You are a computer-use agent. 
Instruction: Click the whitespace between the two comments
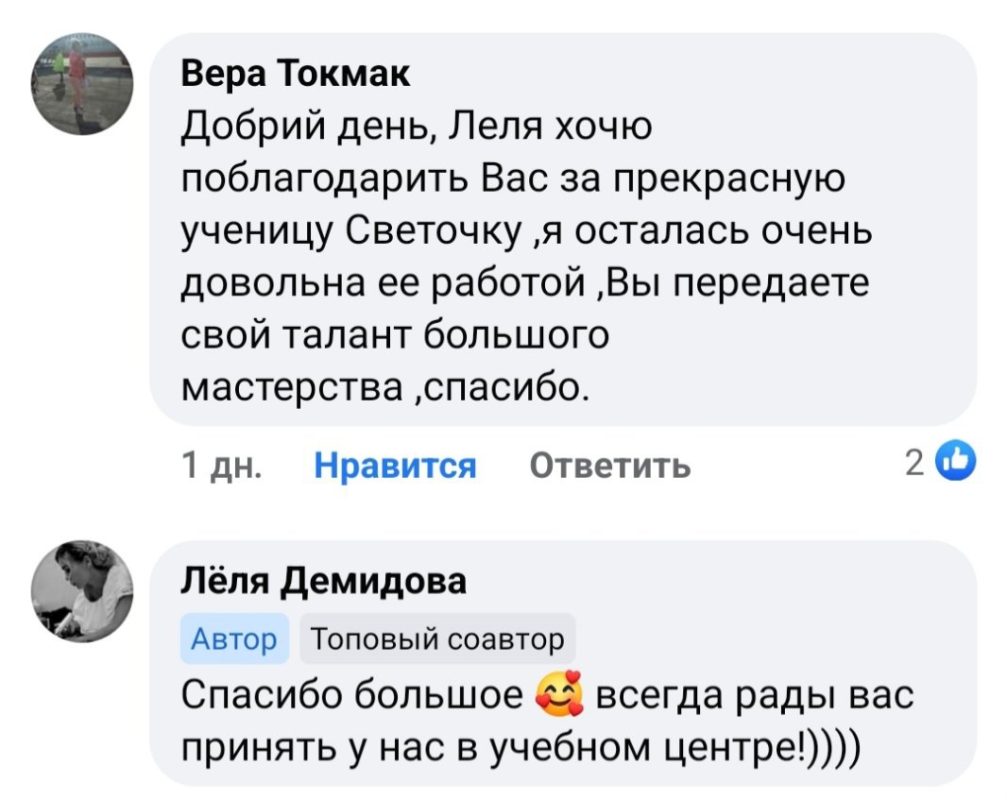click(x=500, y=512)
